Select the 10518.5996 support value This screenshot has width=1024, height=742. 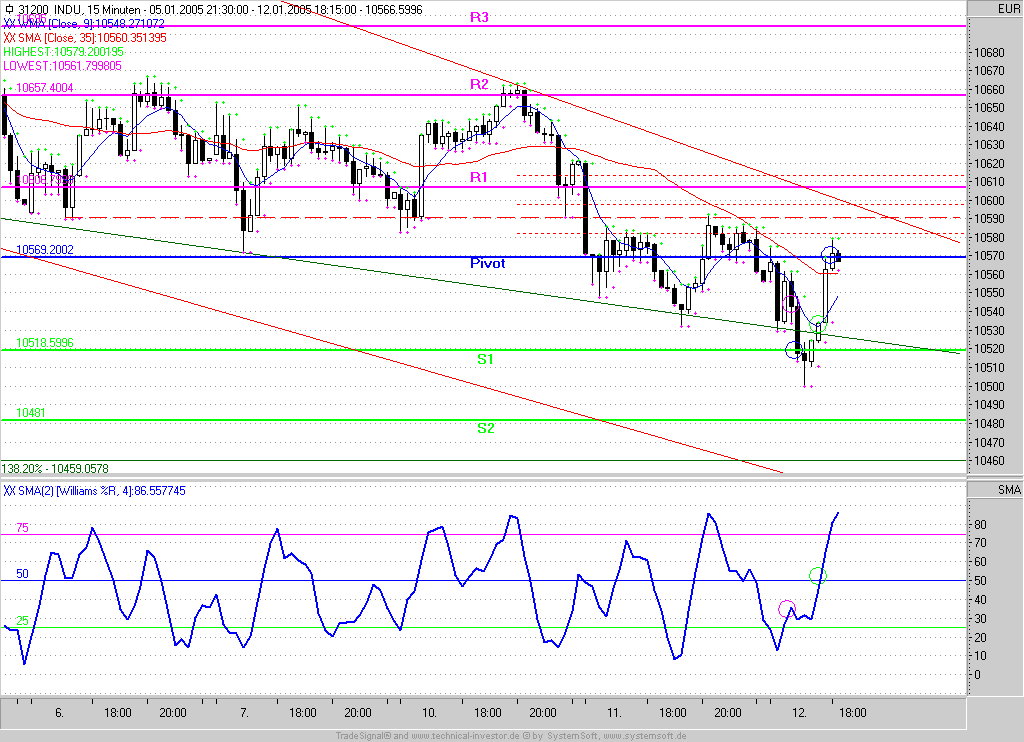[44, 342]
